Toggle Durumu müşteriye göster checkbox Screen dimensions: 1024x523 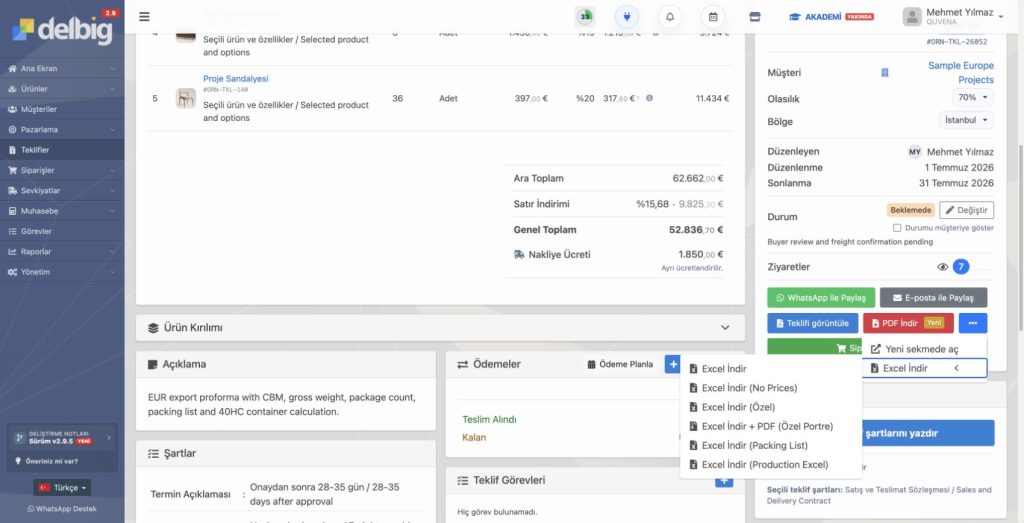click(x=897, y=228)
